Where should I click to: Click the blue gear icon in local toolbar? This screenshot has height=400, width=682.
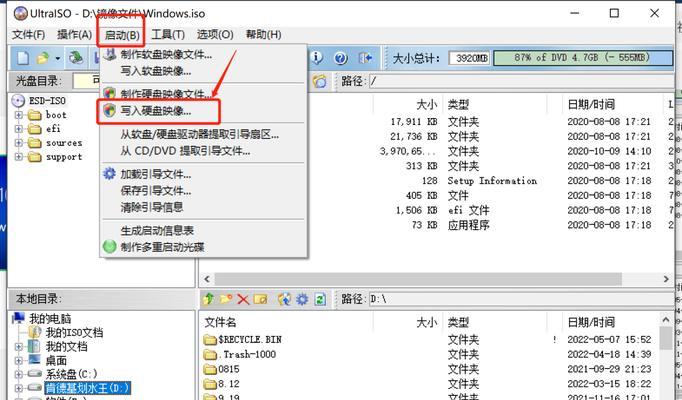coord(302,299)
